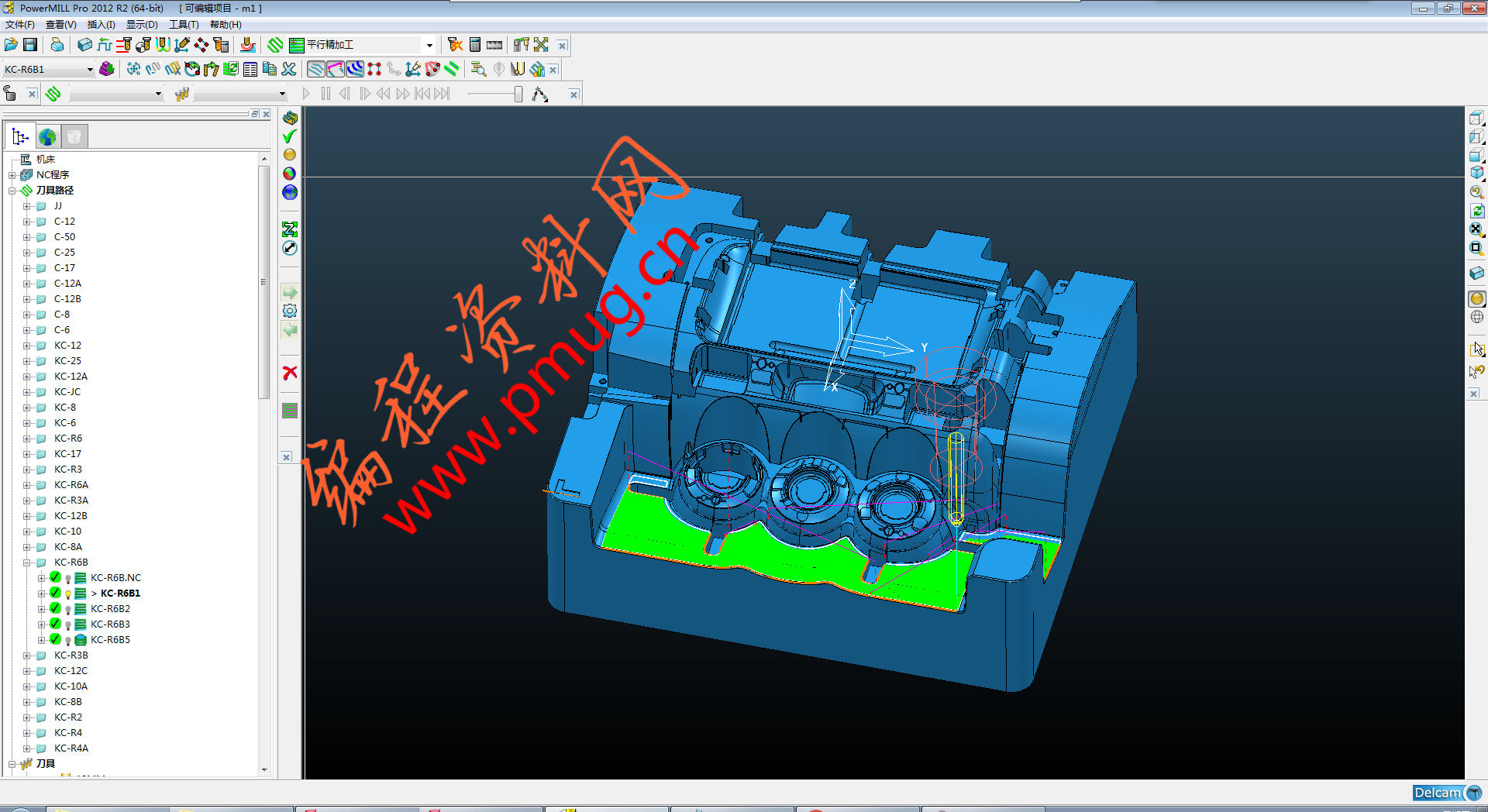Switch to the browser globe tab
Image resolution: width=1488 pixels, height=812 pixels.
(x=47, y=137)
